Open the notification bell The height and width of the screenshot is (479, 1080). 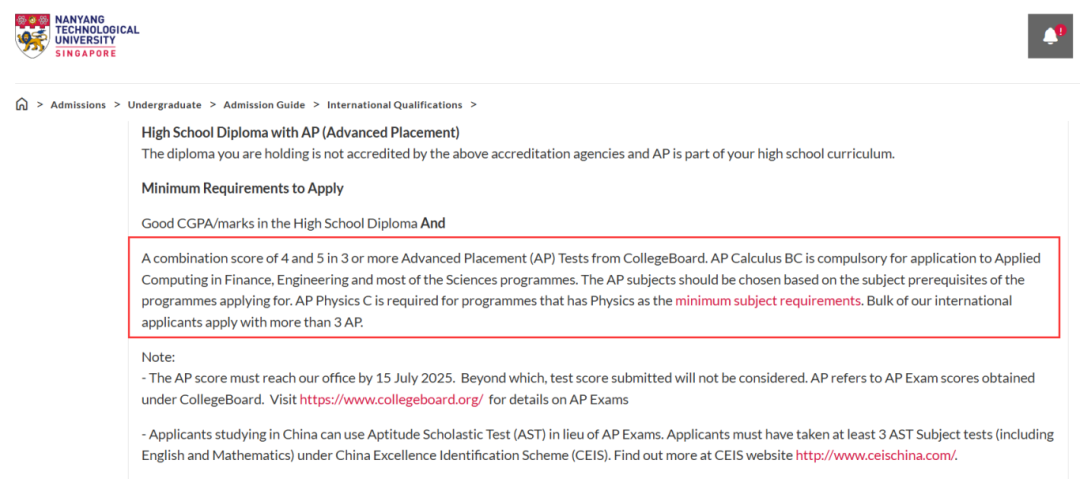(1050, 37)
